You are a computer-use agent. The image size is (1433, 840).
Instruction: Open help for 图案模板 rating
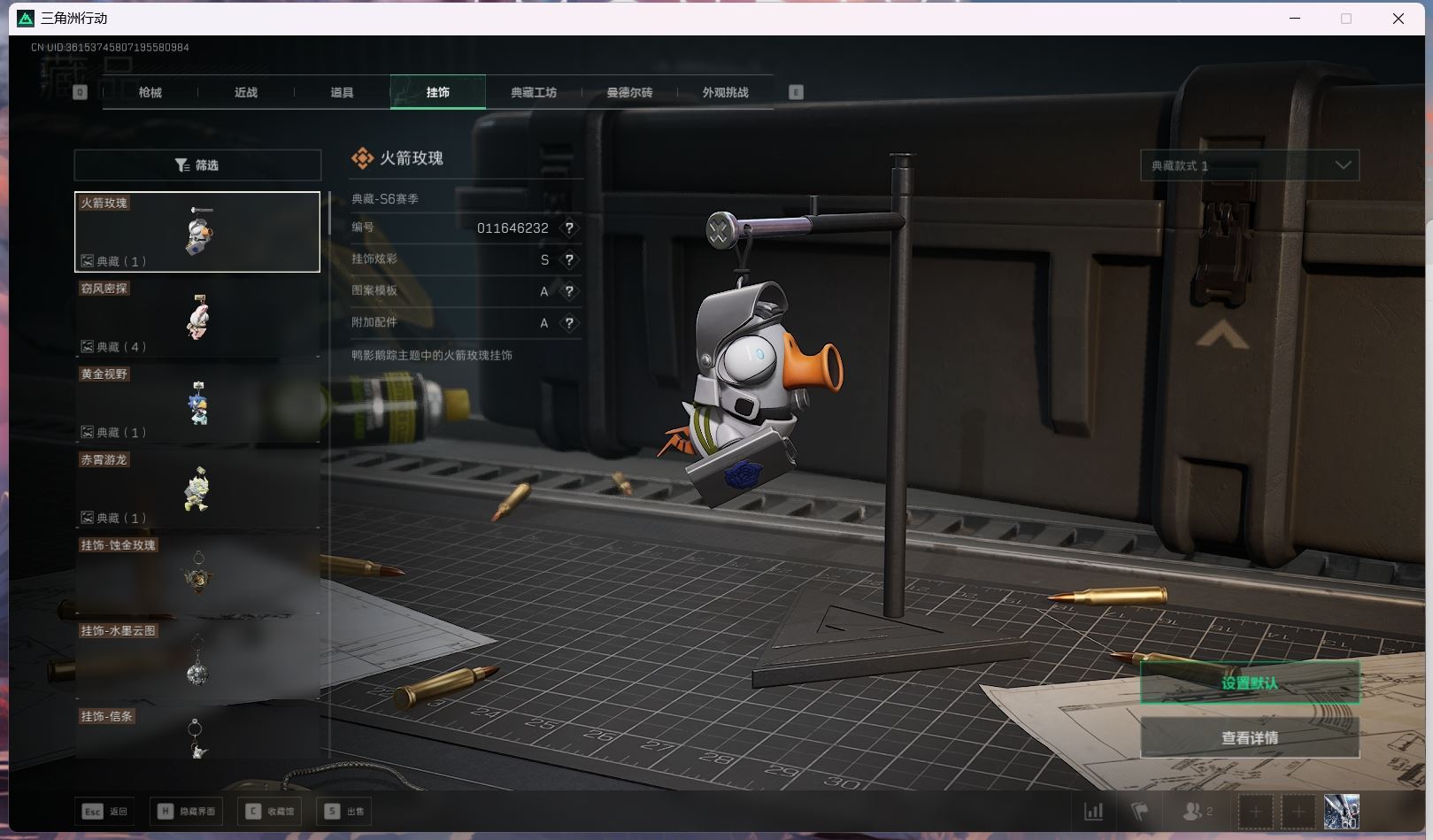click(x=569, y=291)
